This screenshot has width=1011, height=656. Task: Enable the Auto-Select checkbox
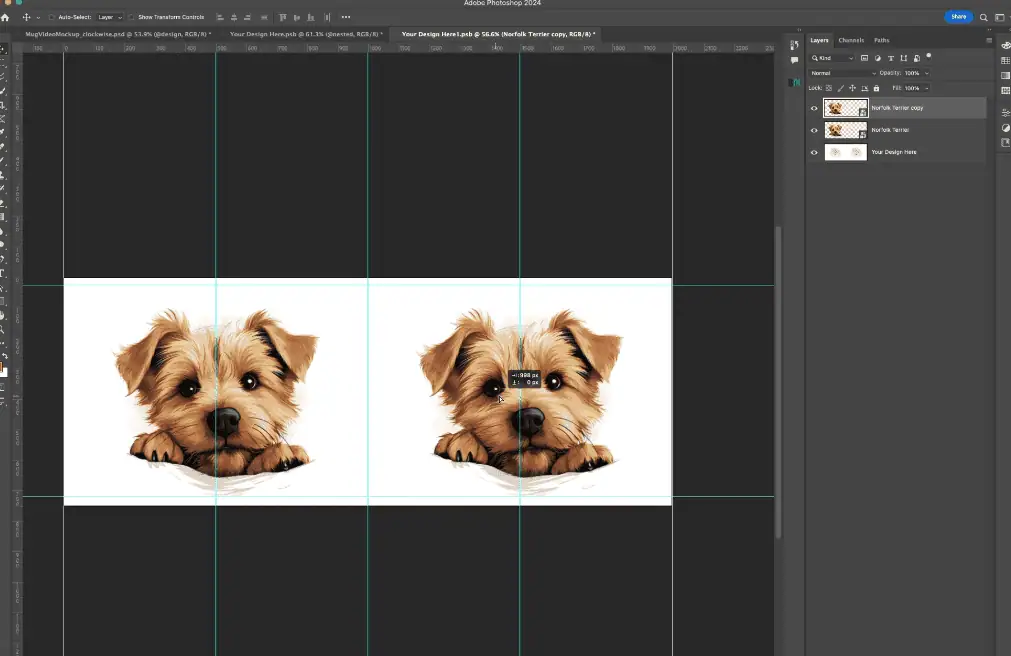(x=52, y=17)
